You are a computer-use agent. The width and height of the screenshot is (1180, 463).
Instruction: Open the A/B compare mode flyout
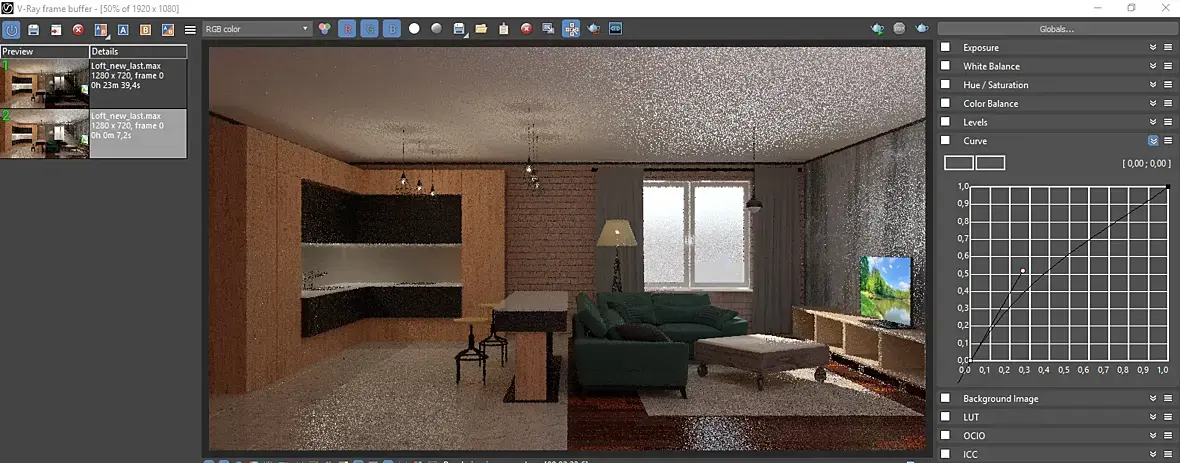pyautogui.click(x=101, y=29)
